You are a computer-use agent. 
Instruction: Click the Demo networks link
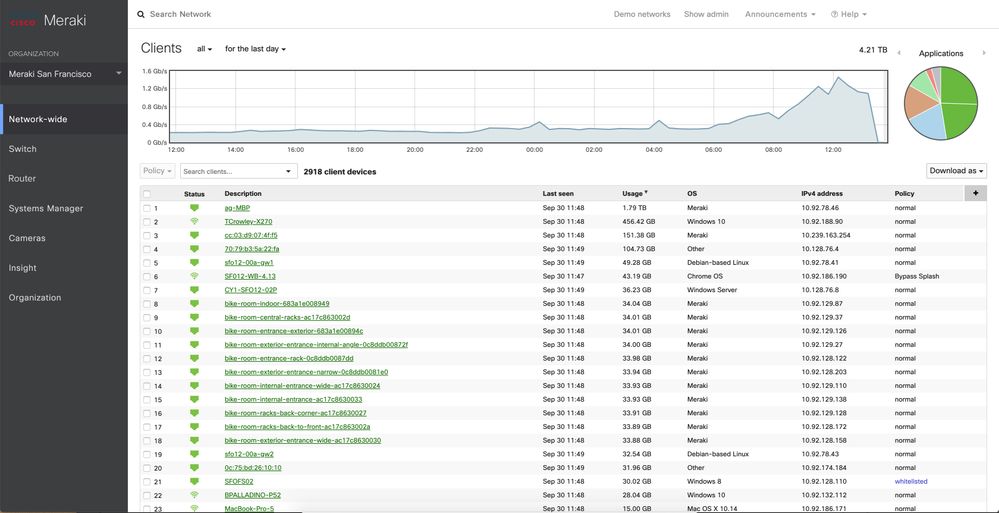click(x=642, y=14)
